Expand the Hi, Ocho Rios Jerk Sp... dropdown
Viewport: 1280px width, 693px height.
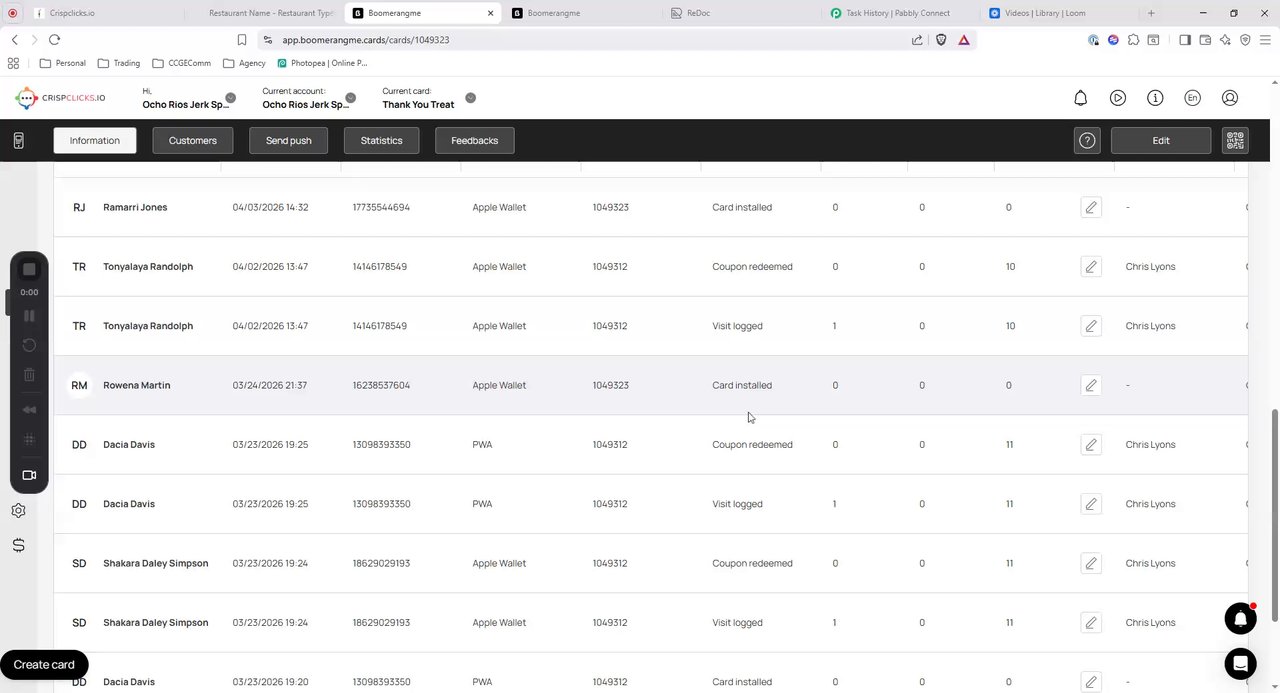point(230,98)
